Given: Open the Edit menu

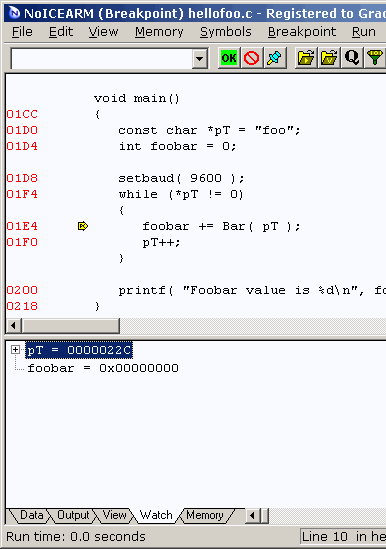Looking at the screenshot, I should 61,32.
